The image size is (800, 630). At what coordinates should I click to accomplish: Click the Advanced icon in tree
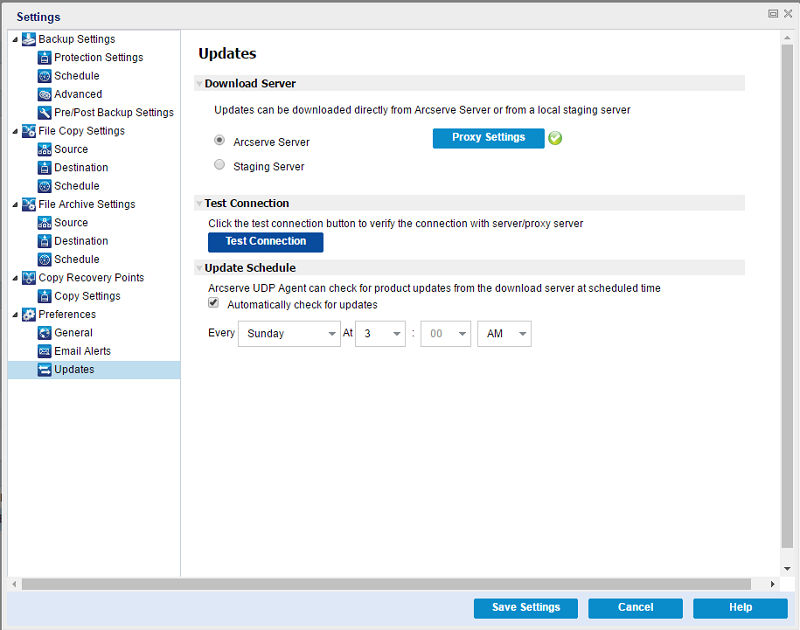click(44, 94)
